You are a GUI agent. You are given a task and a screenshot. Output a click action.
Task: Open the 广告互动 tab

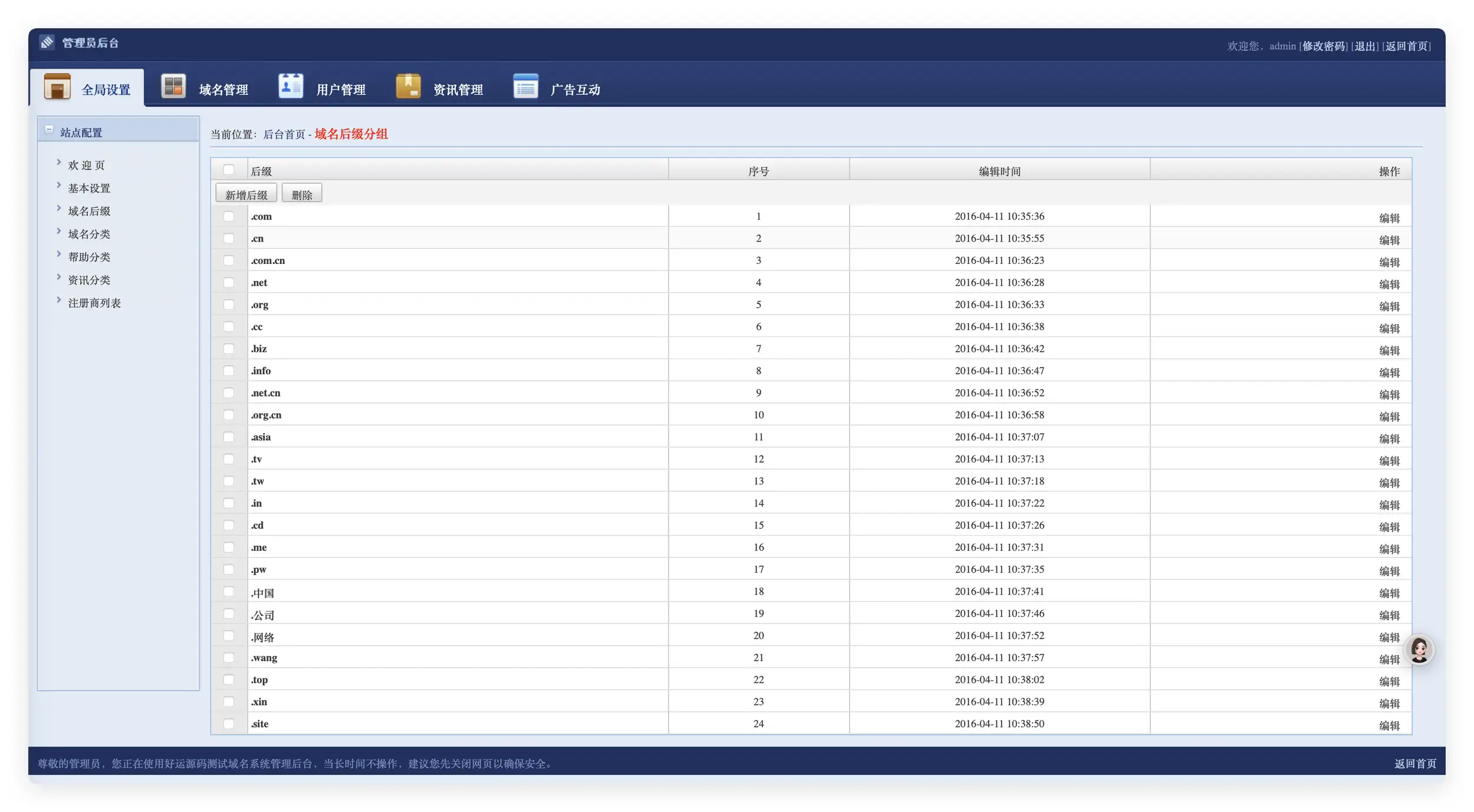(x=575, y=90)
